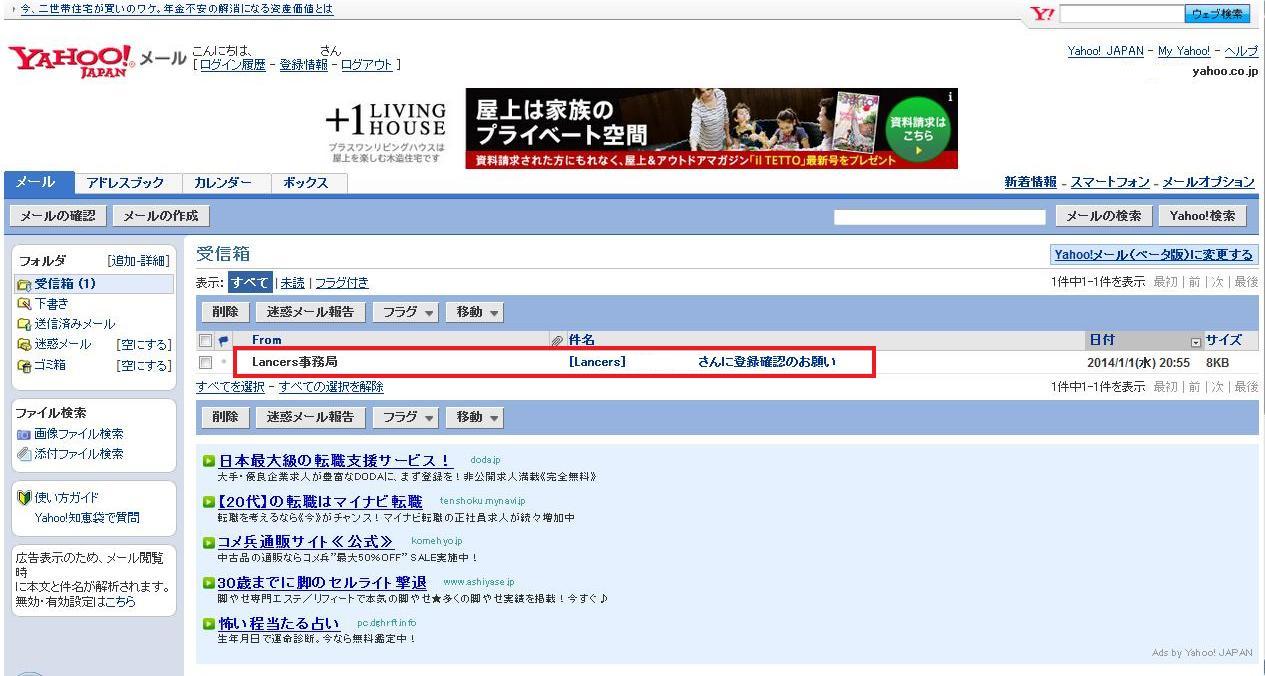Sort messages by the From column header
The image size is (1265, 676).
click(x=267, y=341)
